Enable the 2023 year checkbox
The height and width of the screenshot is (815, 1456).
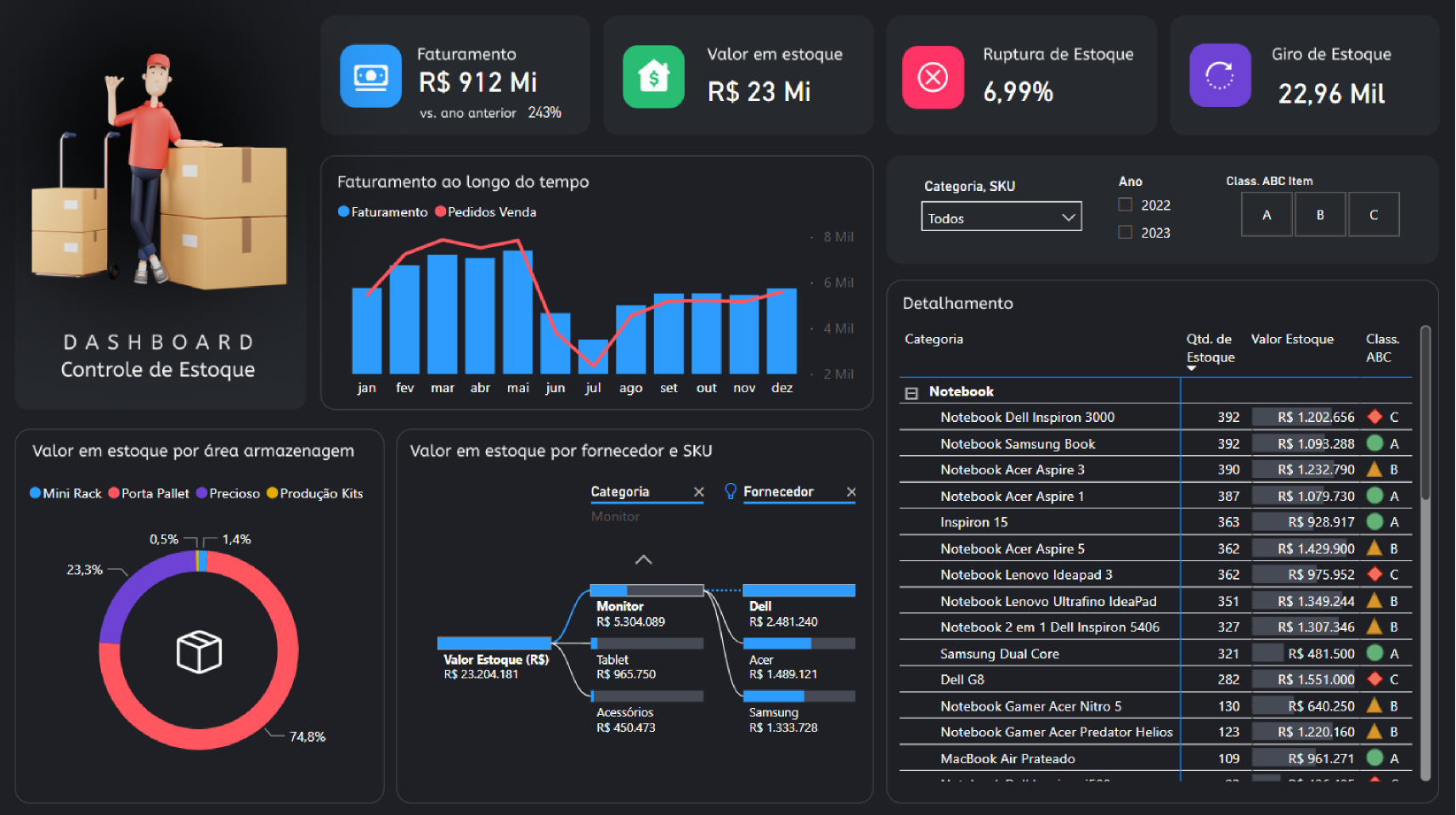[x=1126, y=232]
